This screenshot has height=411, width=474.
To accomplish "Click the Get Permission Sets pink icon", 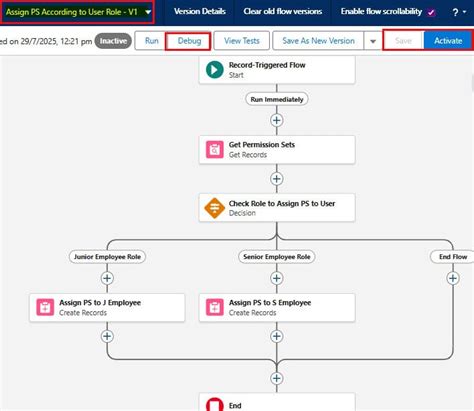I will coord(215,149).
